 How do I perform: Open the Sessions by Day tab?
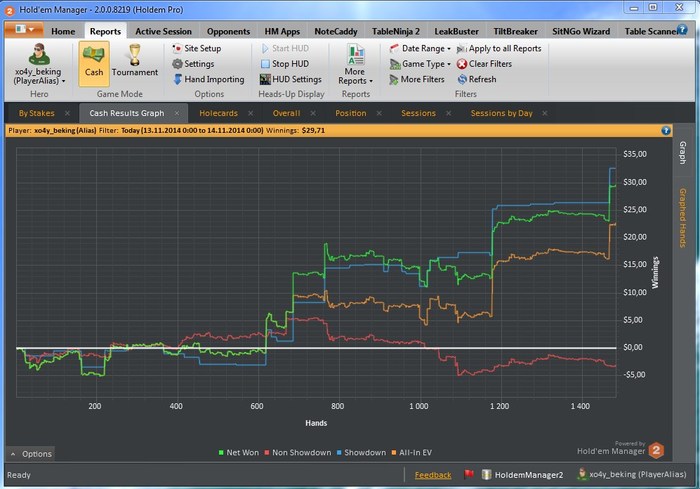pos(501,113)
